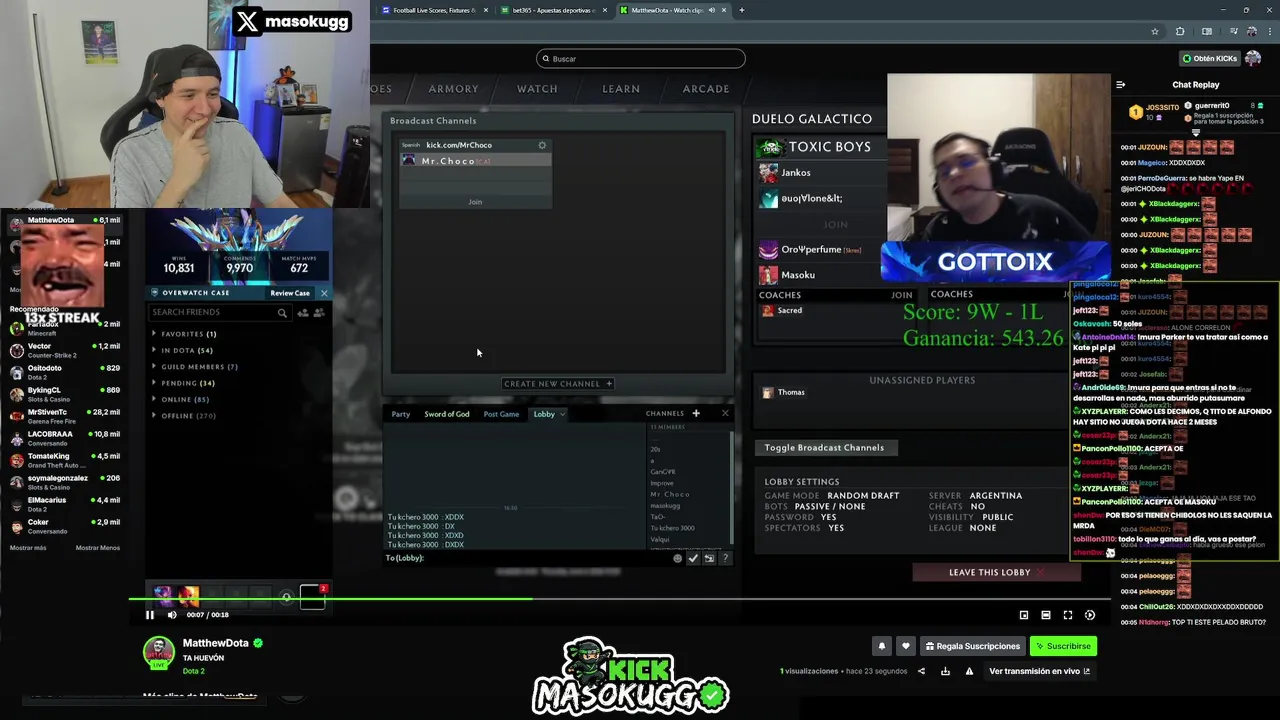This screenshot has height=720, width=1280.
Task: Open the Learn menu in Dota
Action: (621, 89)
